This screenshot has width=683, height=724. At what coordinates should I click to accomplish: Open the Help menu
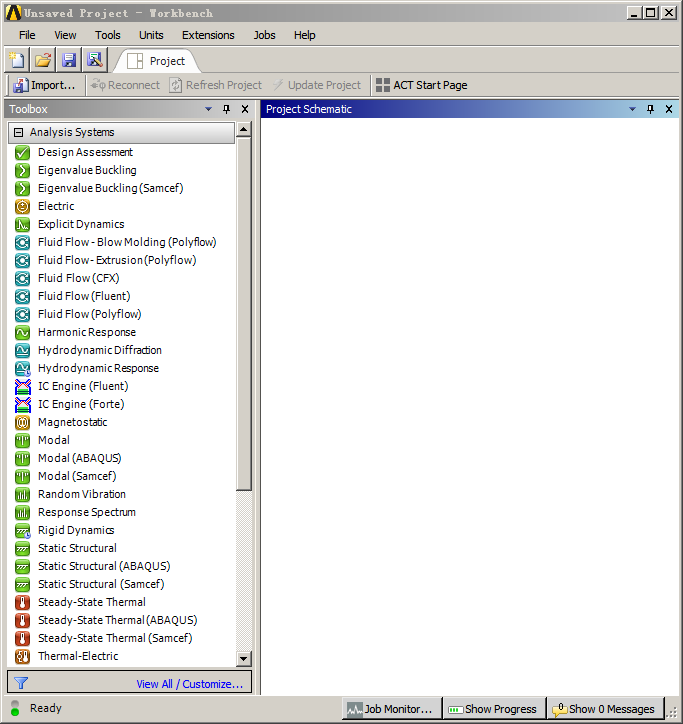[304, 35]
